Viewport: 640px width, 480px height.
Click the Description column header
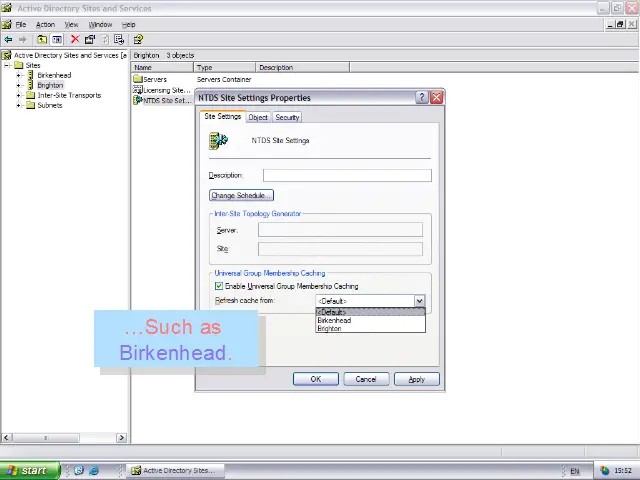[302, 67]
